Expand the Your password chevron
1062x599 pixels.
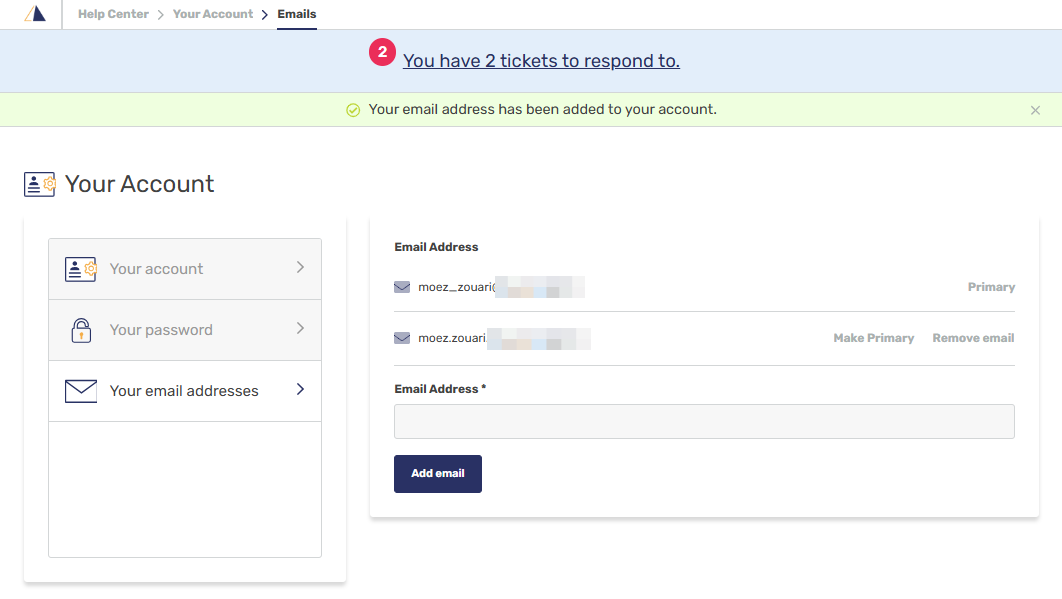pyautogui.click(x=300, y=329)
